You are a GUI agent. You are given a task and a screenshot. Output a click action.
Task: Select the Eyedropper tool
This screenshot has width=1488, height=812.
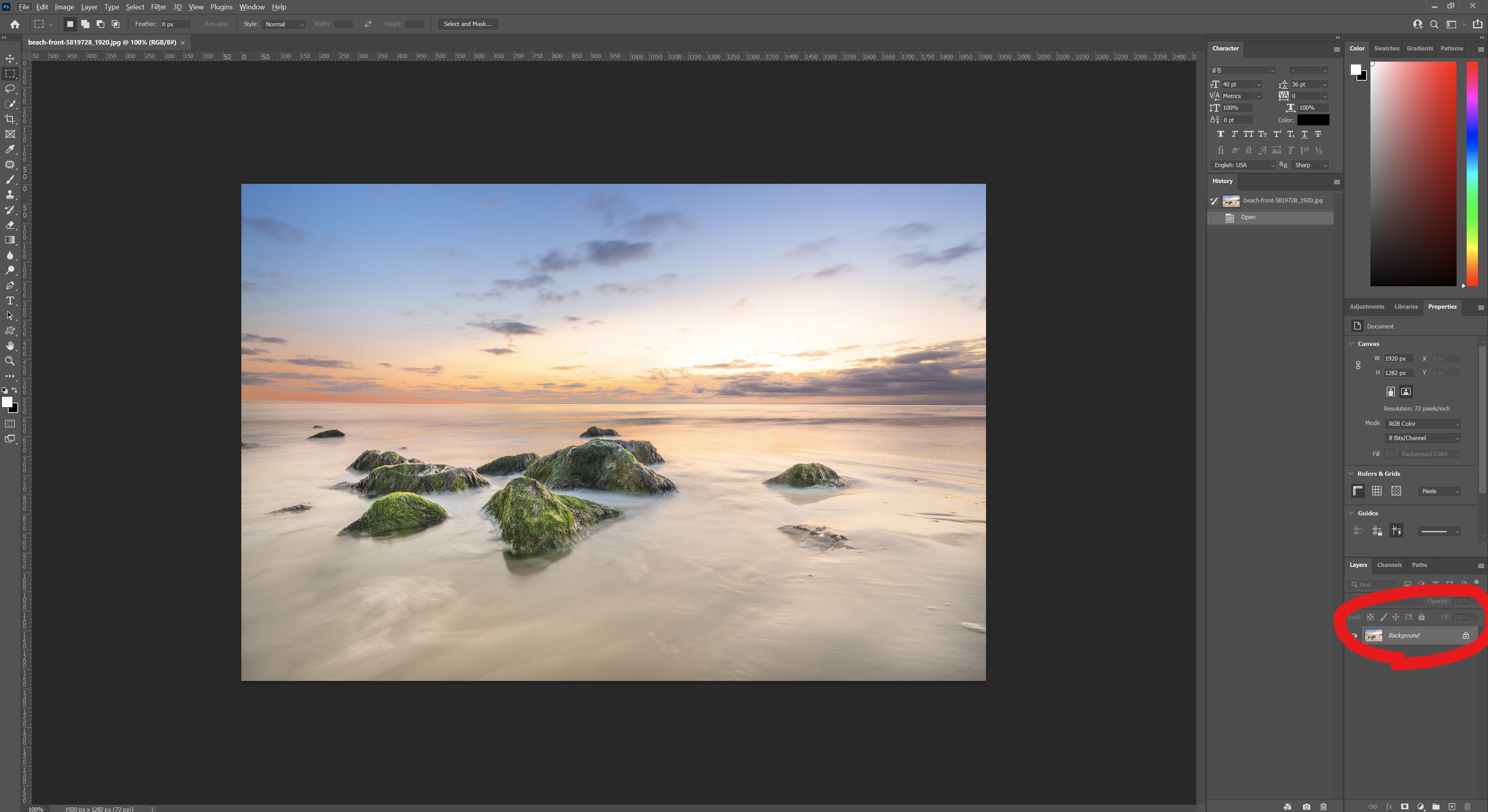10,150
